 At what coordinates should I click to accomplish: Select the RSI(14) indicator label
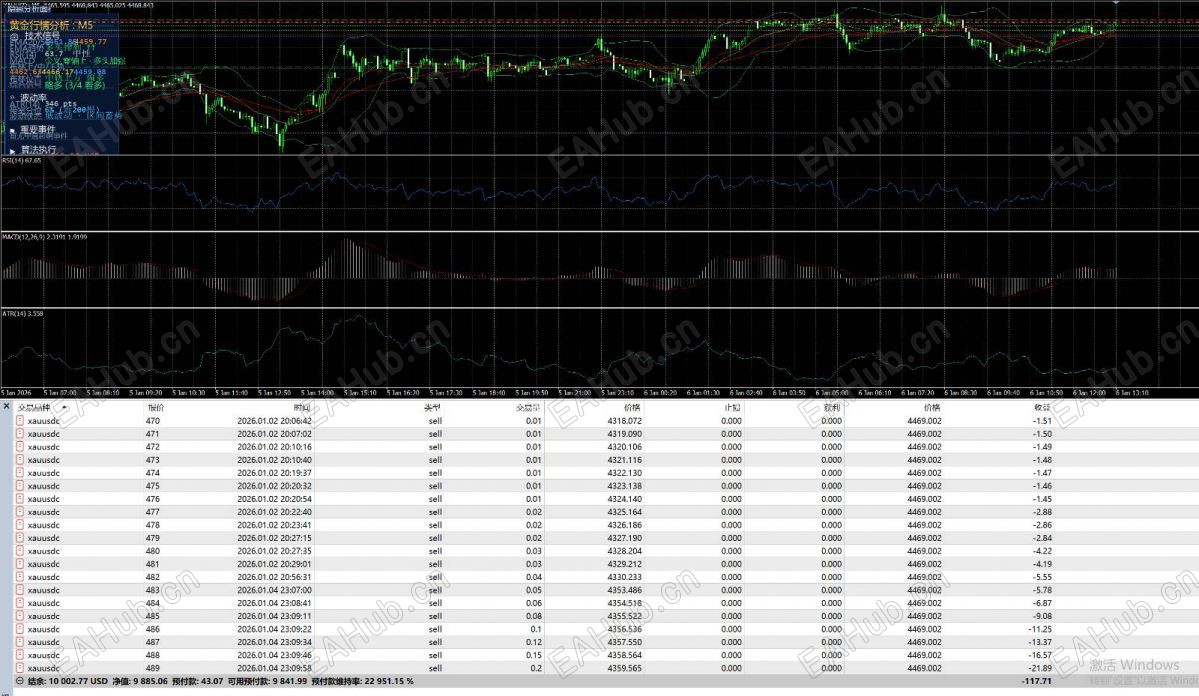pyautogui.click(x=22, y=161)
